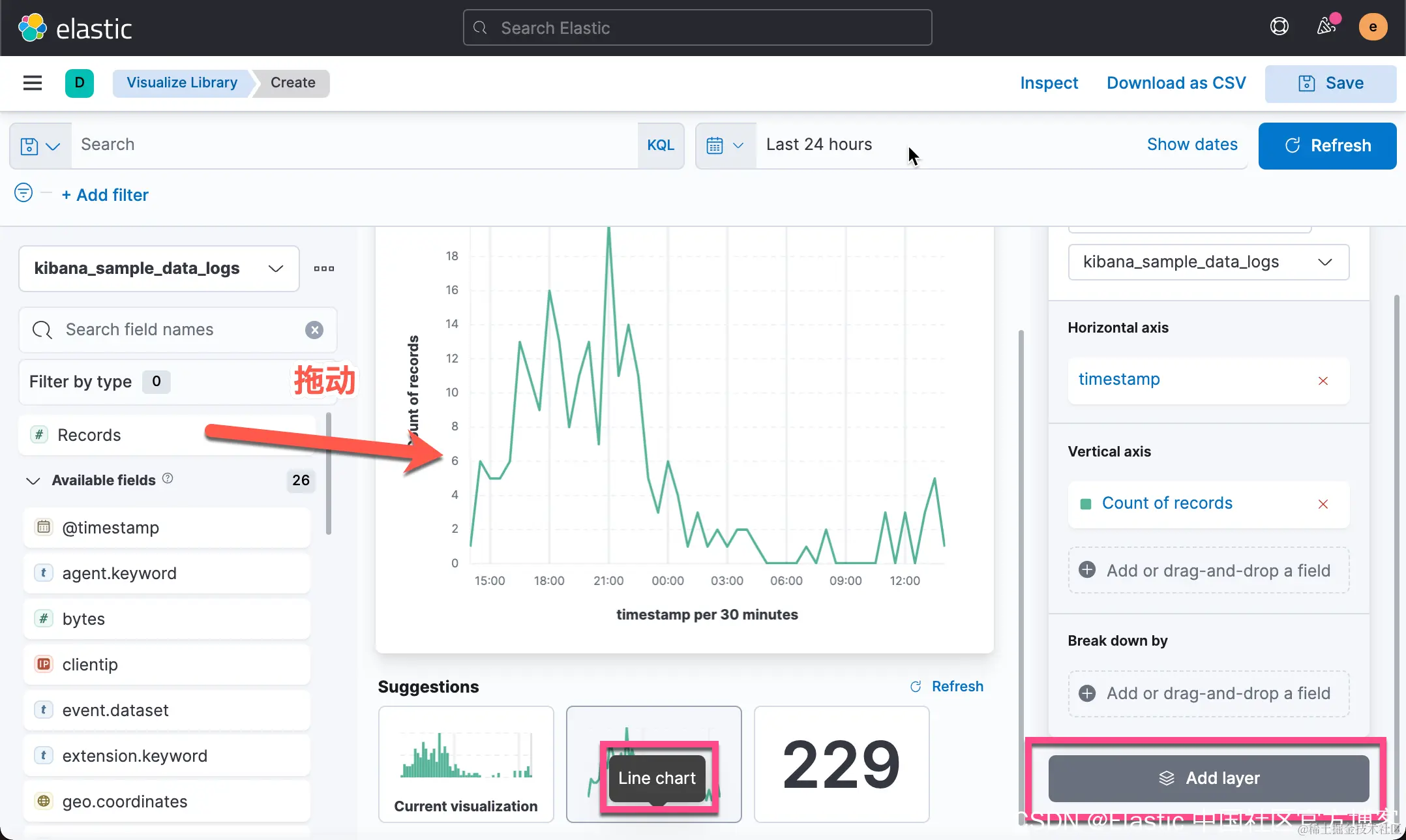Image resolution: width=1406 pixels, height=840 pixels.
Task: Clear the field name search
Action: coord(314,330)
